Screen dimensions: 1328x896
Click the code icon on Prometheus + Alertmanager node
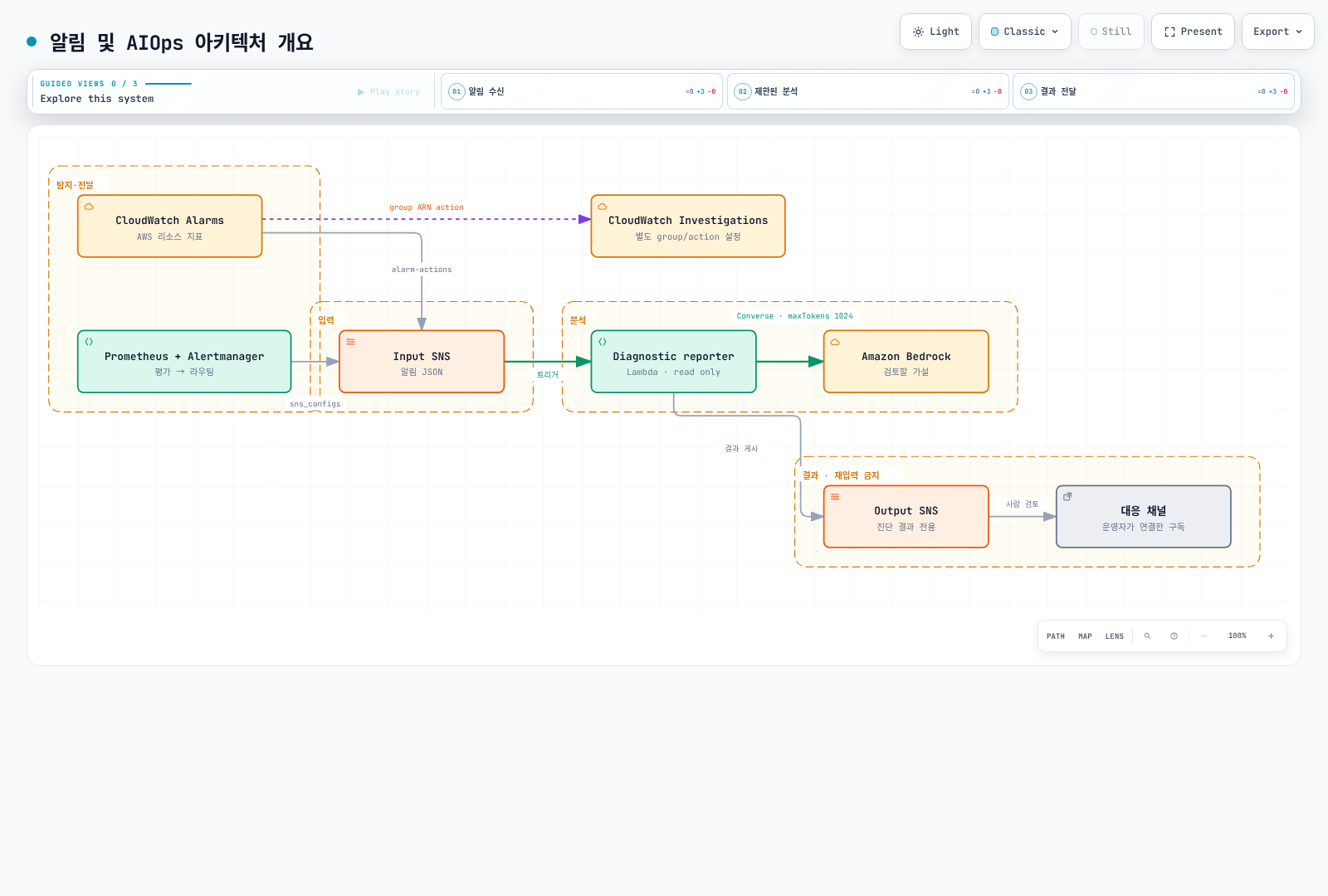click(89, 342)
